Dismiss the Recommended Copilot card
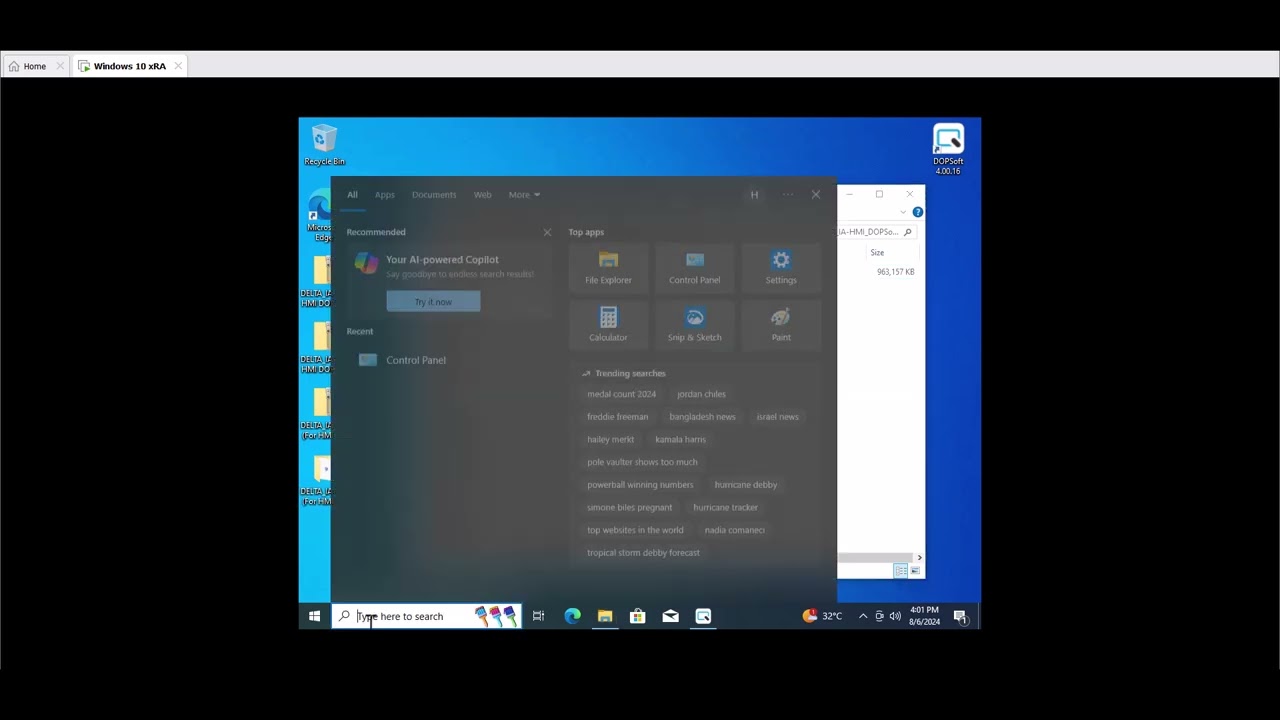Screen dimensions: 1280x720 (547, 232)
